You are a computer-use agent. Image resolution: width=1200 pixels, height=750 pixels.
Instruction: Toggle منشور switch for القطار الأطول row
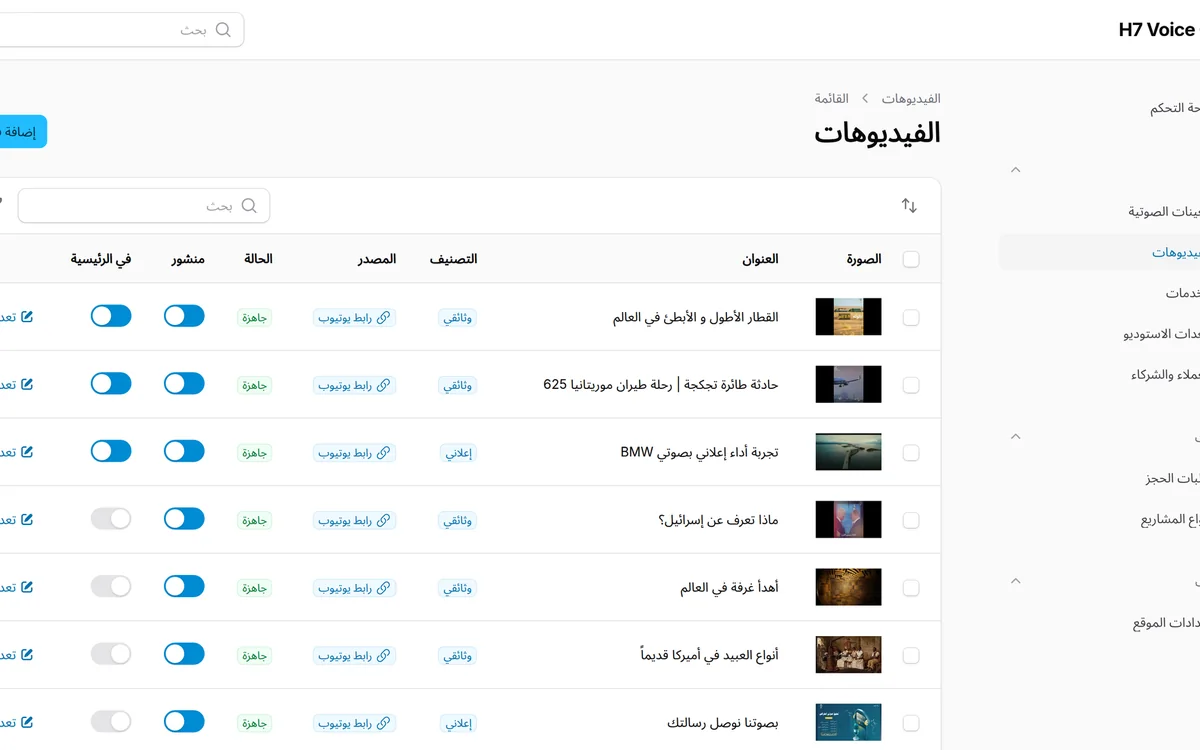(184, 316)
